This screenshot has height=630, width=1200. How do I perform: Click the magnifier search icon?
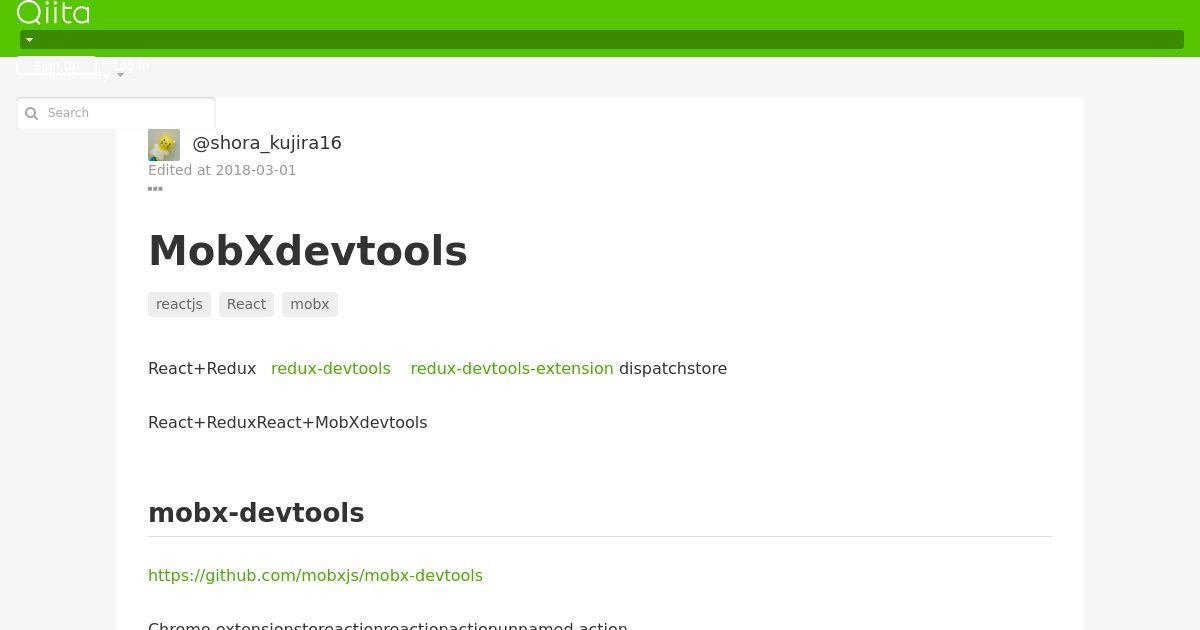click(x=31, y=113)
